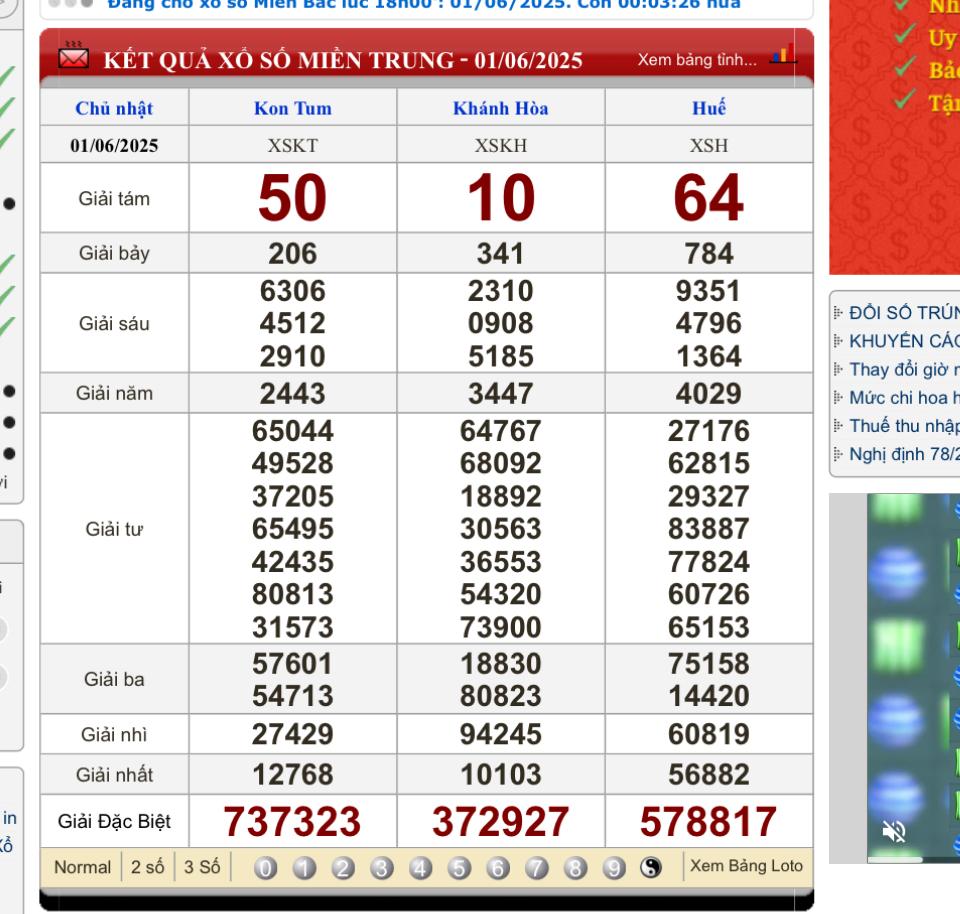Switch to 3 Số display mode
The height and width of the screenshot is (914, 960).
pos(202,867)
